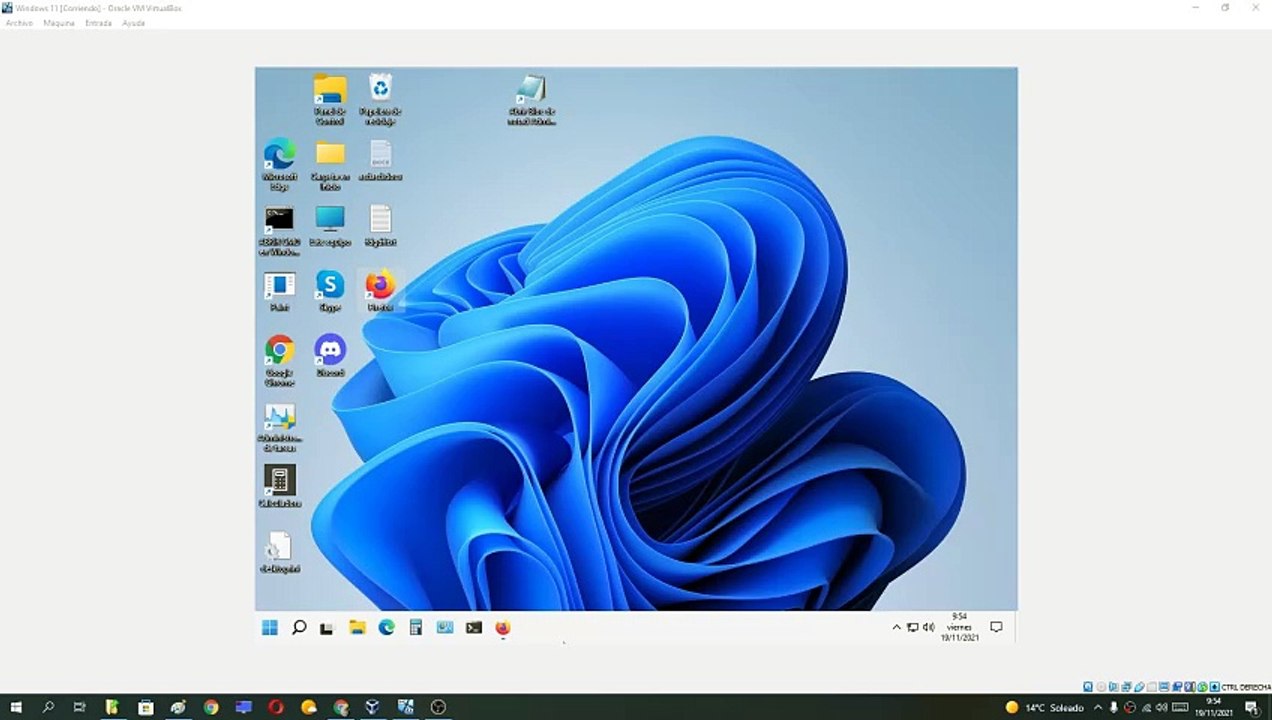The image size is (1272, 720).
Task: Launch Edge from the guest taskbar
Action: 386,627
